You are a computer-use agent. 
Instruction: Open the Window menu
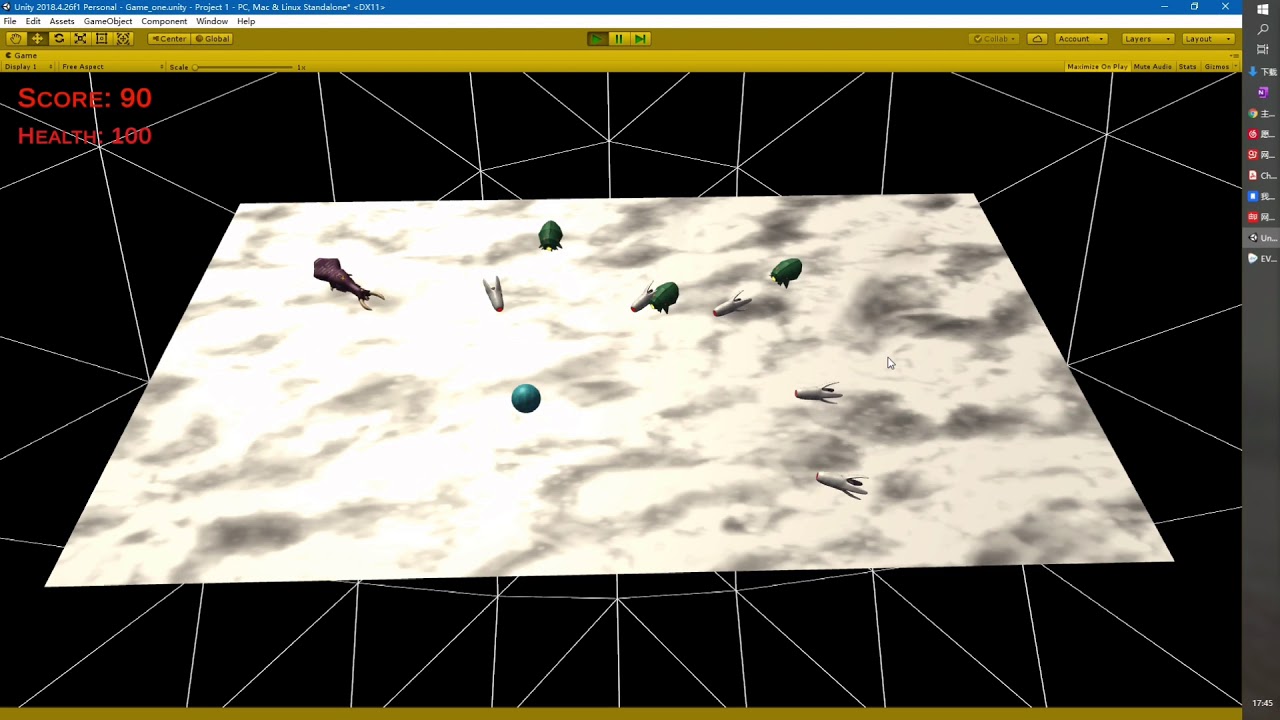click(x=212, y=21)
